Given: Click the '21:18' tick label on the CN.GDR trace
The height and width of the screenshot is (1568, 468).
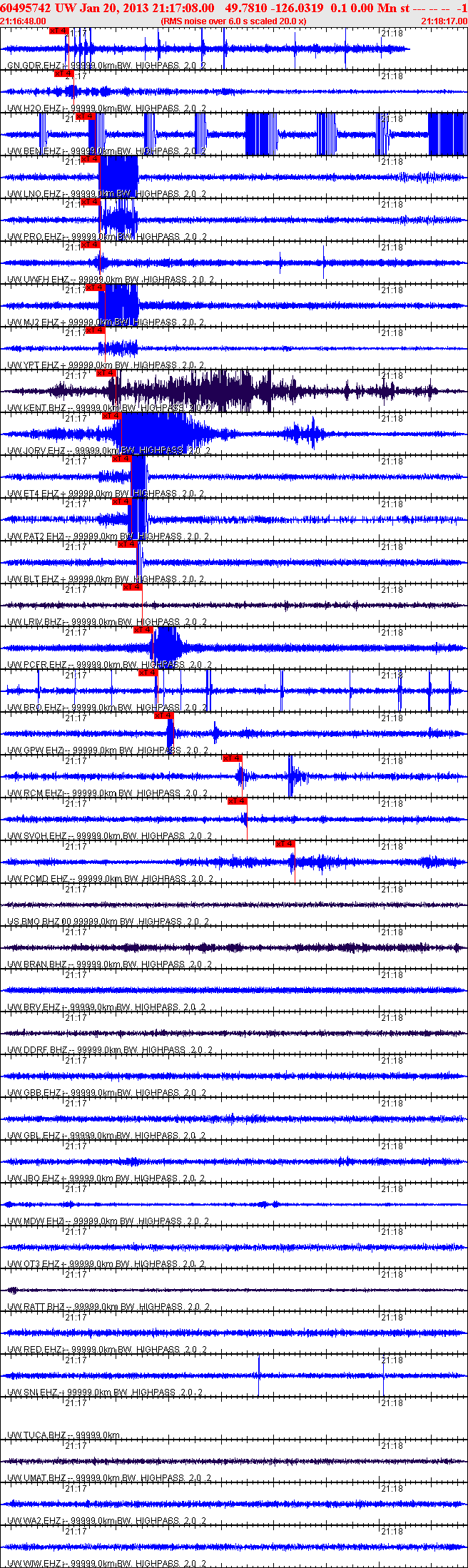Looking at the screenshot, I should [x=392, y=34].
